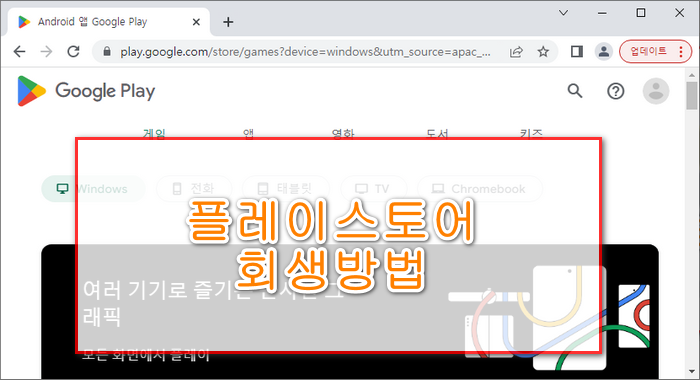700x380 pixels.
Task: Open the Chrome side panel
Action: pyautogui.click(x=577, y=52)
